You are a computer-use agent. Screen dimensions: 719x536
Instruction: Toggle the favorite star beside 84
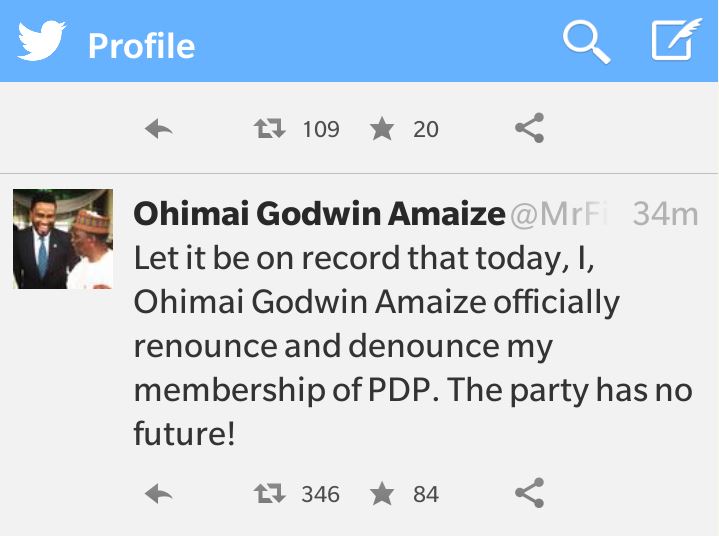pos(381,493)
